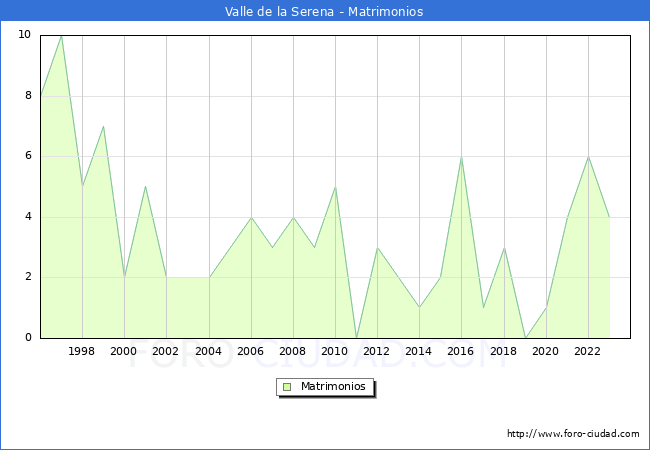Screen dimensions: 650x450
Task: Click the green Matrimonios legend swatch
Action: click(x=287, y=387)
